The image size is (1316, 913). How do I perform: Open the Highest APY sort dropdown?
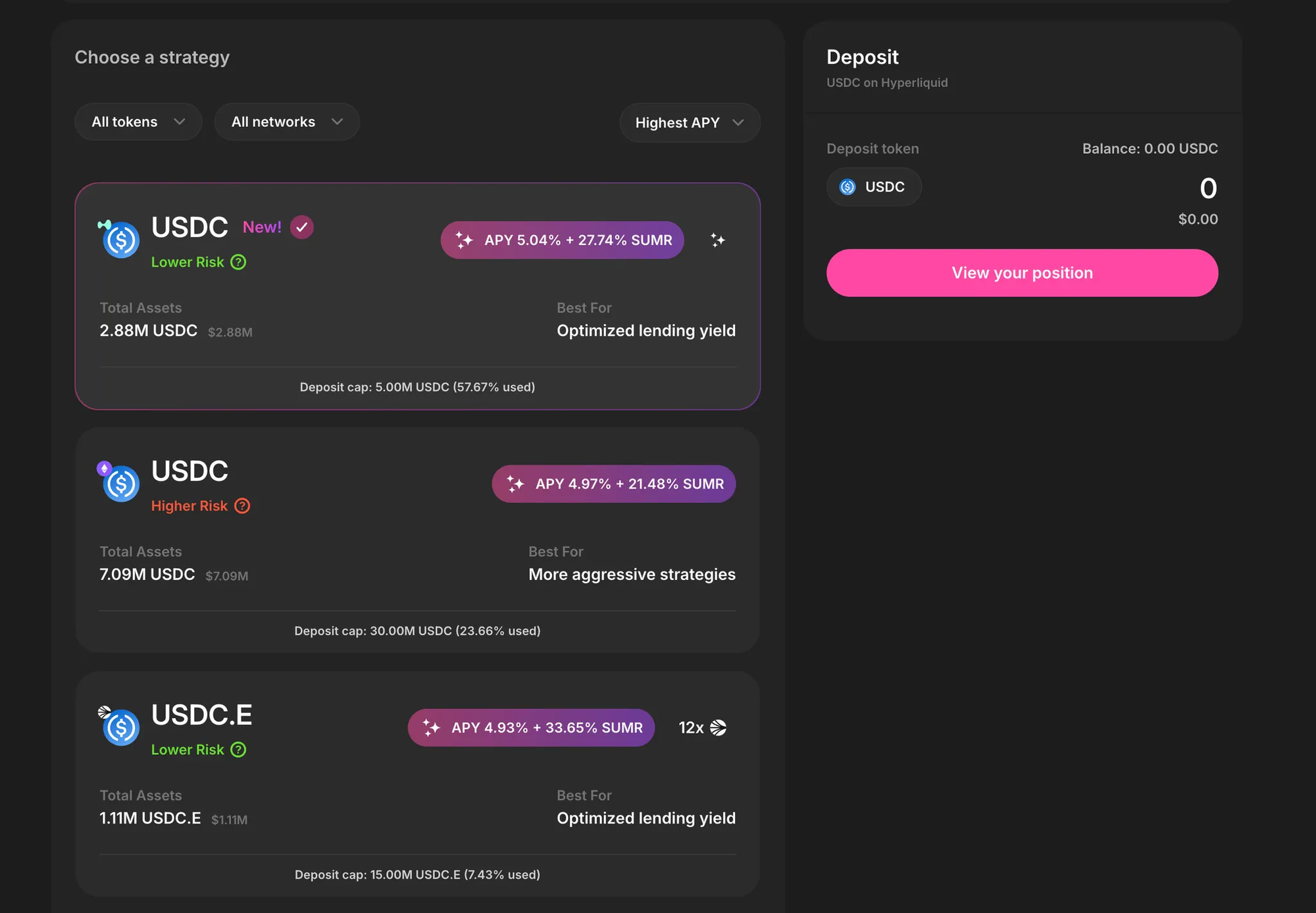pyautogui.click(x=690, y=122)
